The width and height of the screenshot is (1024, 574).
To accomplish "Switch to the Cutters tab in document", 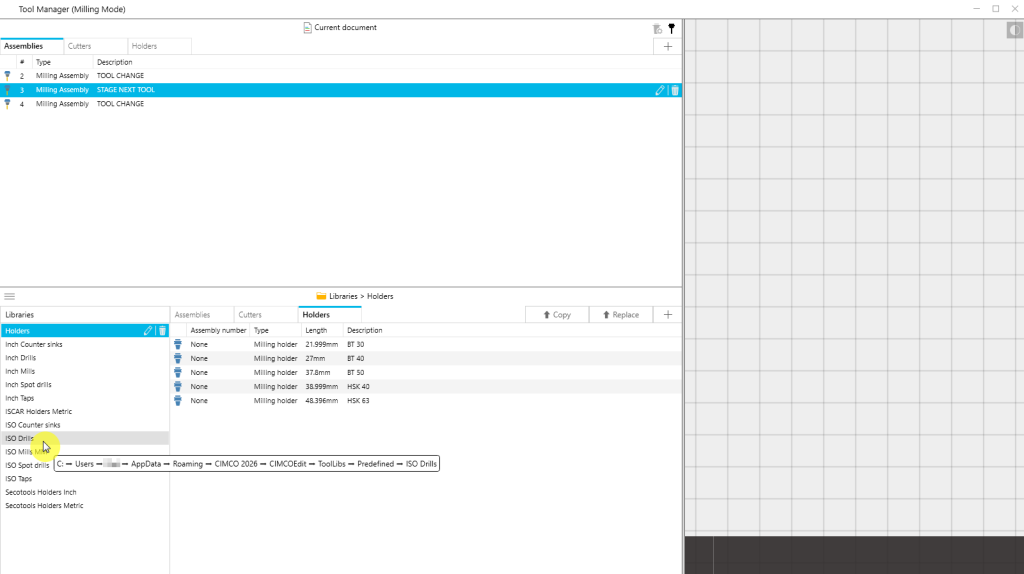I will [x=80, y=46].
